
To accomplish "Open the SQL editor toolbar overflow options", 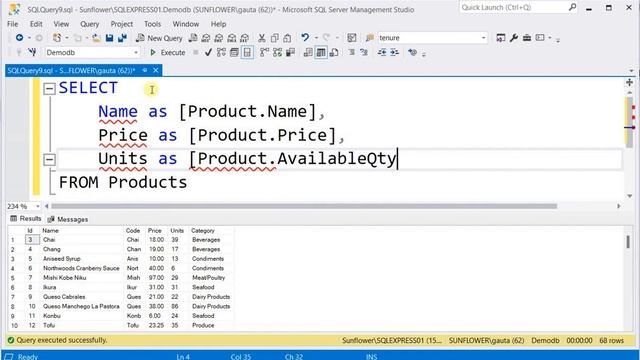I will (424, 54).
